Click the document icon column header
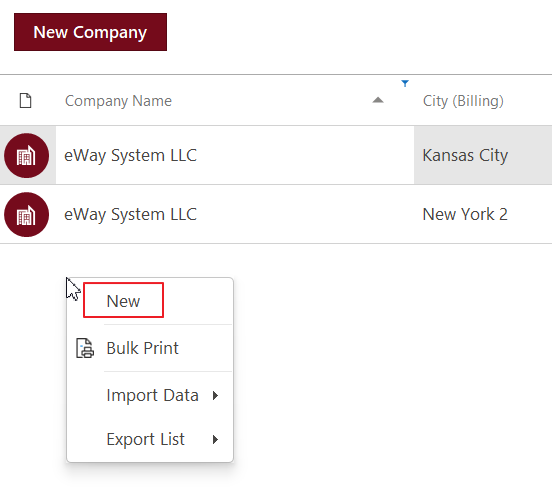Screen dimensions: 552x498 [25, 101]
